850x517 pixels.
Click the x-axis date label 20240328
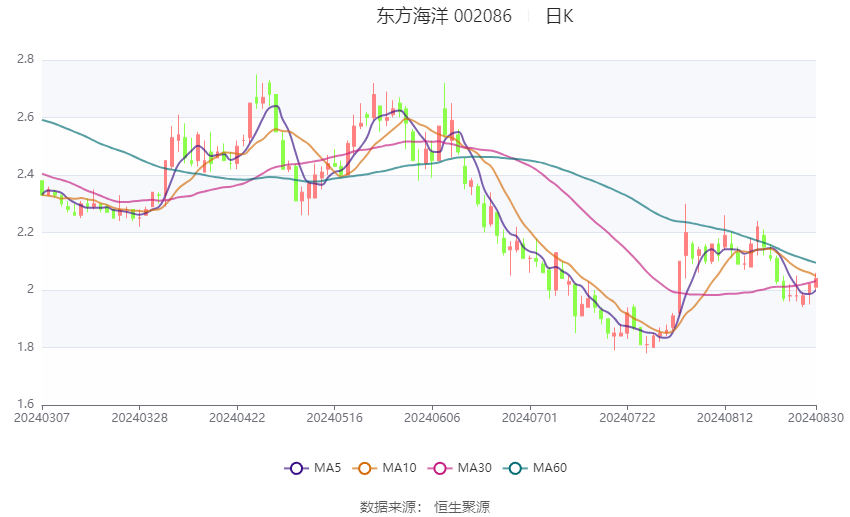[x=139, y=418]
